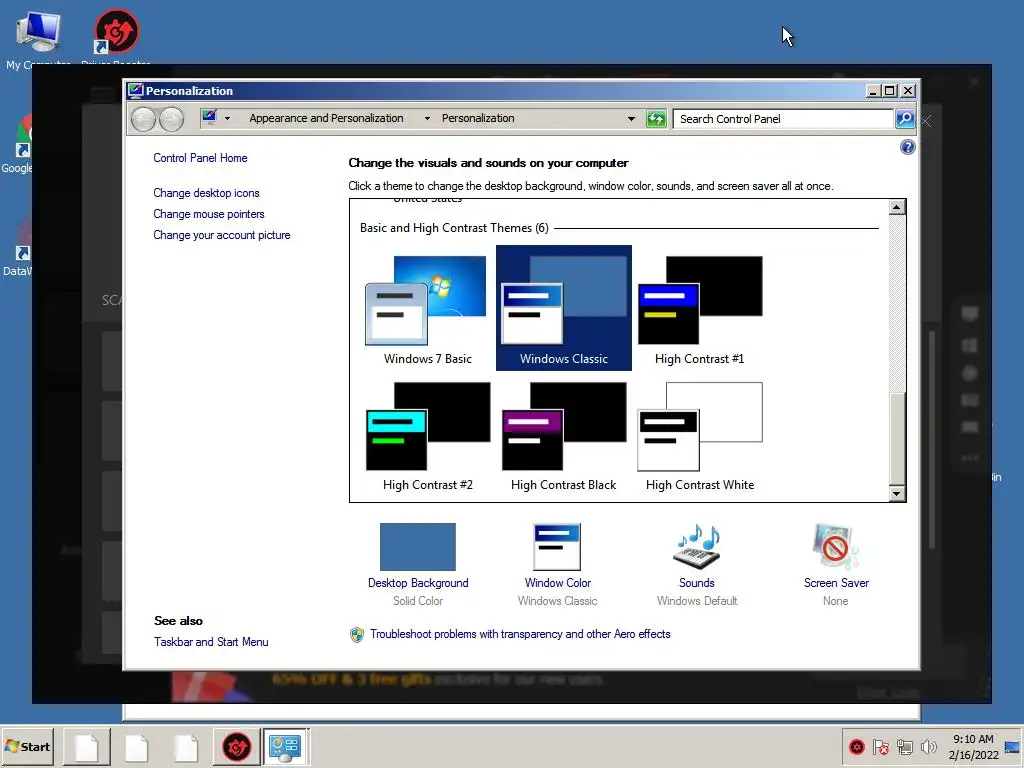Open second blank document taskbar item
Screen dimensions: 1024x768
point(136,747)
